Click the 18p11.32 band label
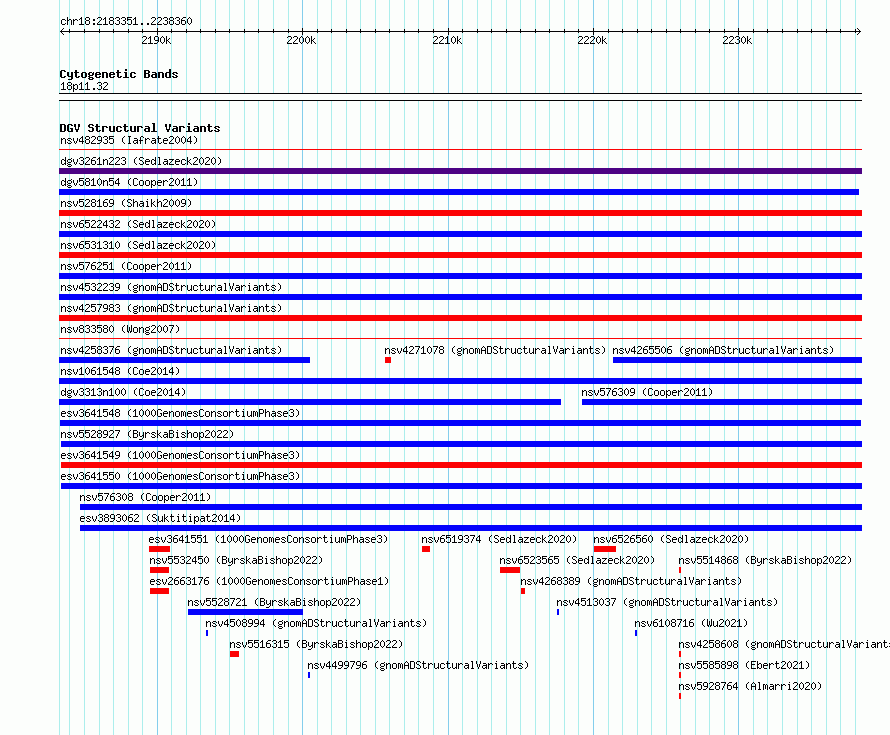This screenshot has width=890, height=735. click(x=84, y=86)
